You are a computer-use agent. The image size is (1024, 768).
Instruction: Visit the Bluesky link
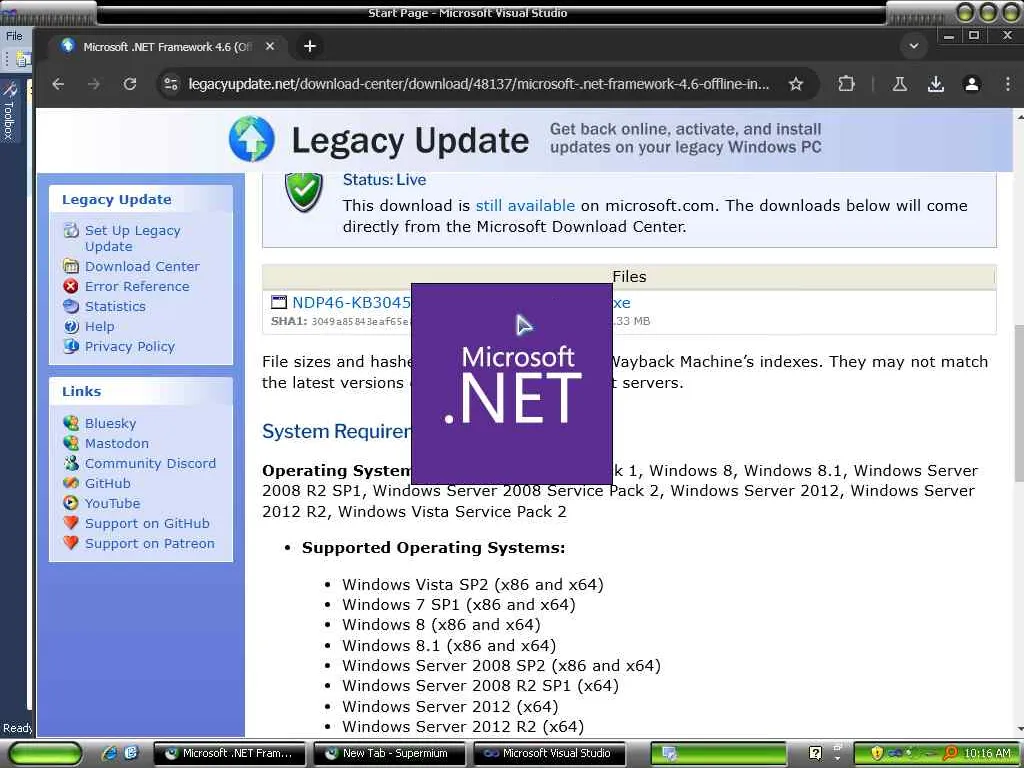[110, 423]
